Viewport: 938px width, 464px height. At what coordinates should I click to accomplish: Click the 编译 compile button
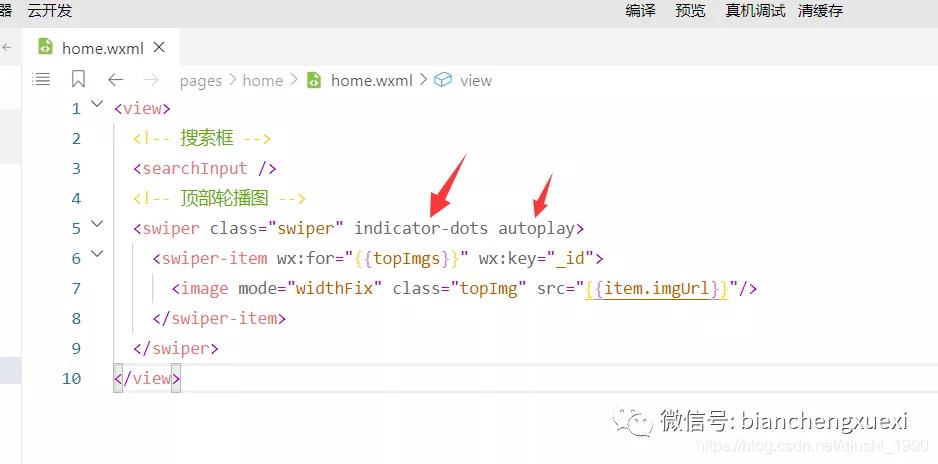pyautogui.click(x=641, y=10)
